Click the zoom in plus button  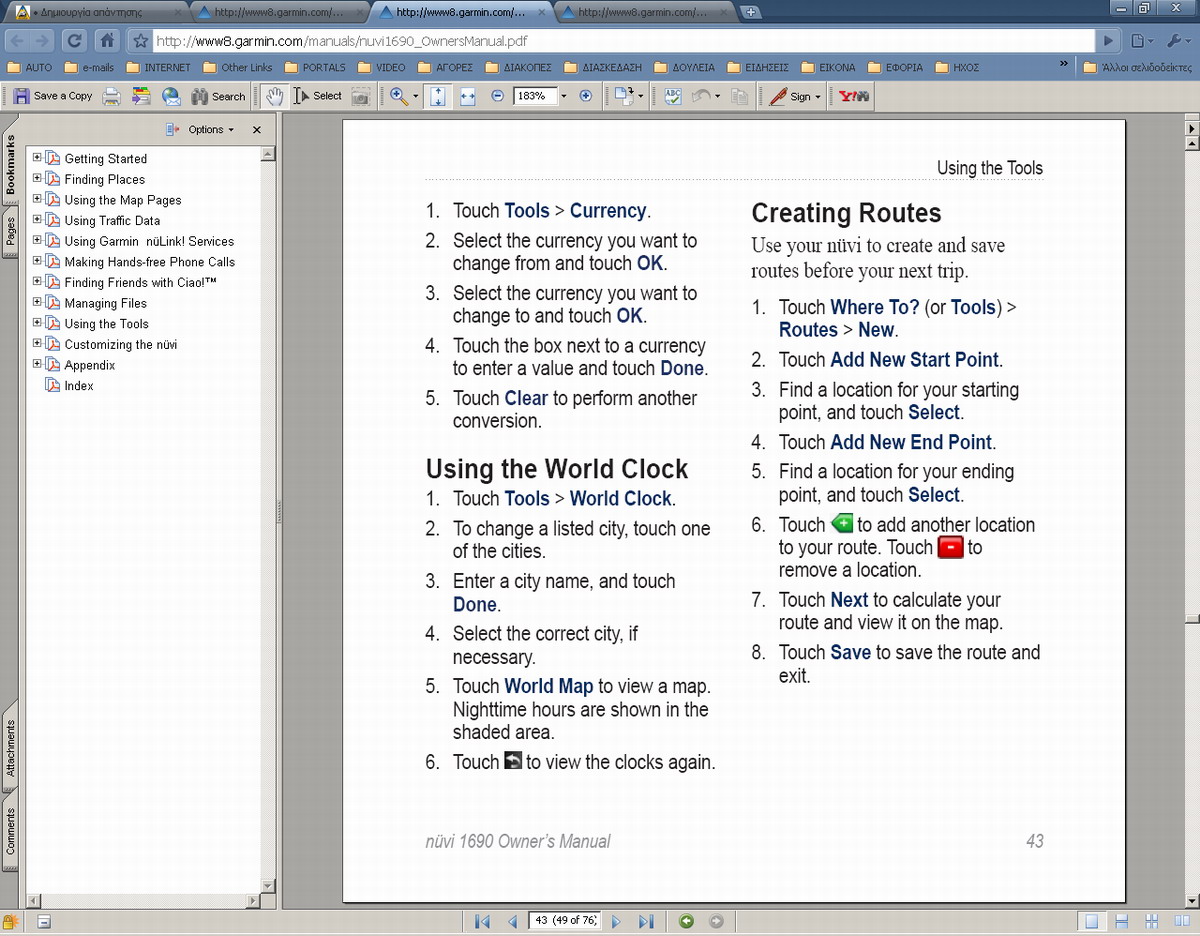pos(586,96)
